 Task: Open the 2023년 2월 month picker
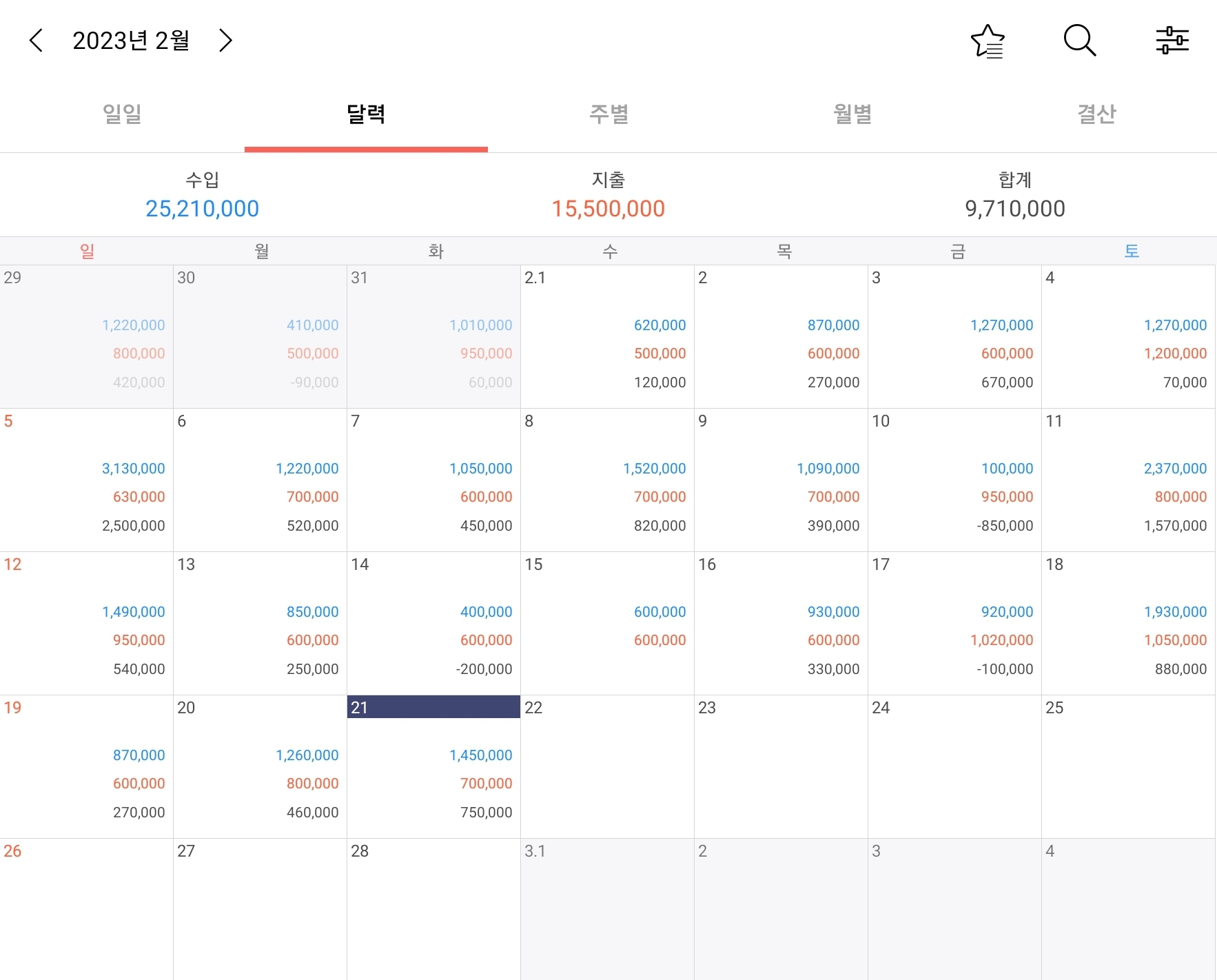pyautogui.click(x=131, y=41)
